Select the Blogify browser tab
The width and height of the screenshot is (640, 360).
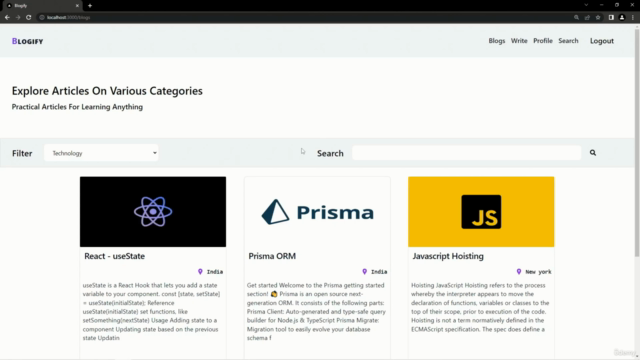[x=41, y=6]
